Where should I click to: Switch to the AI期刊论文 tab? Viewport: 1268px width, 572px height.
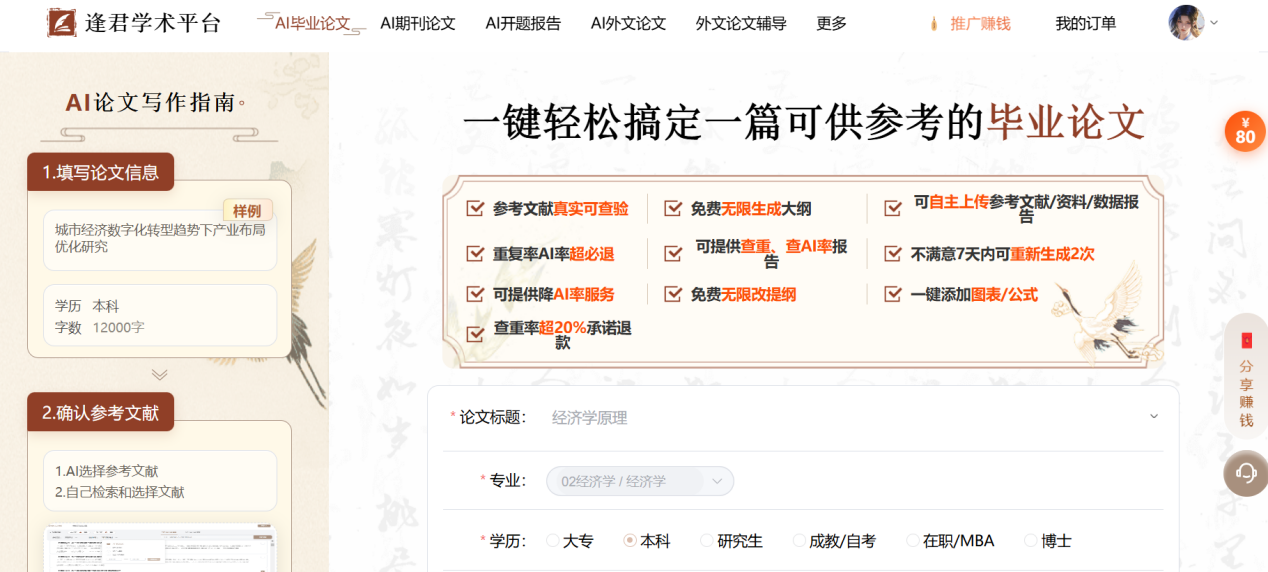click(x=418, y=23)
